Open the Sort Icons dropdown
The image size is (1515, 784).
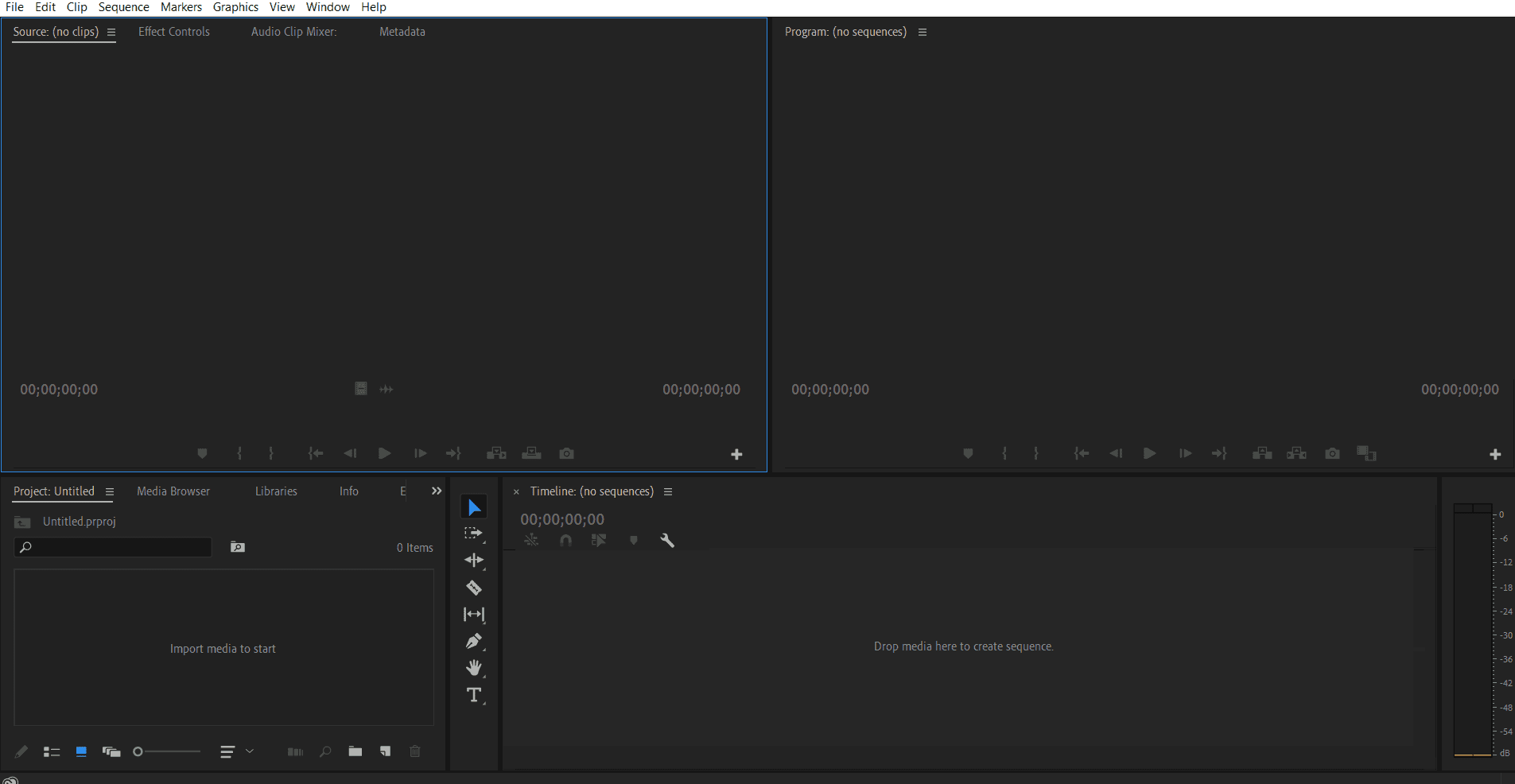(237, 751)
